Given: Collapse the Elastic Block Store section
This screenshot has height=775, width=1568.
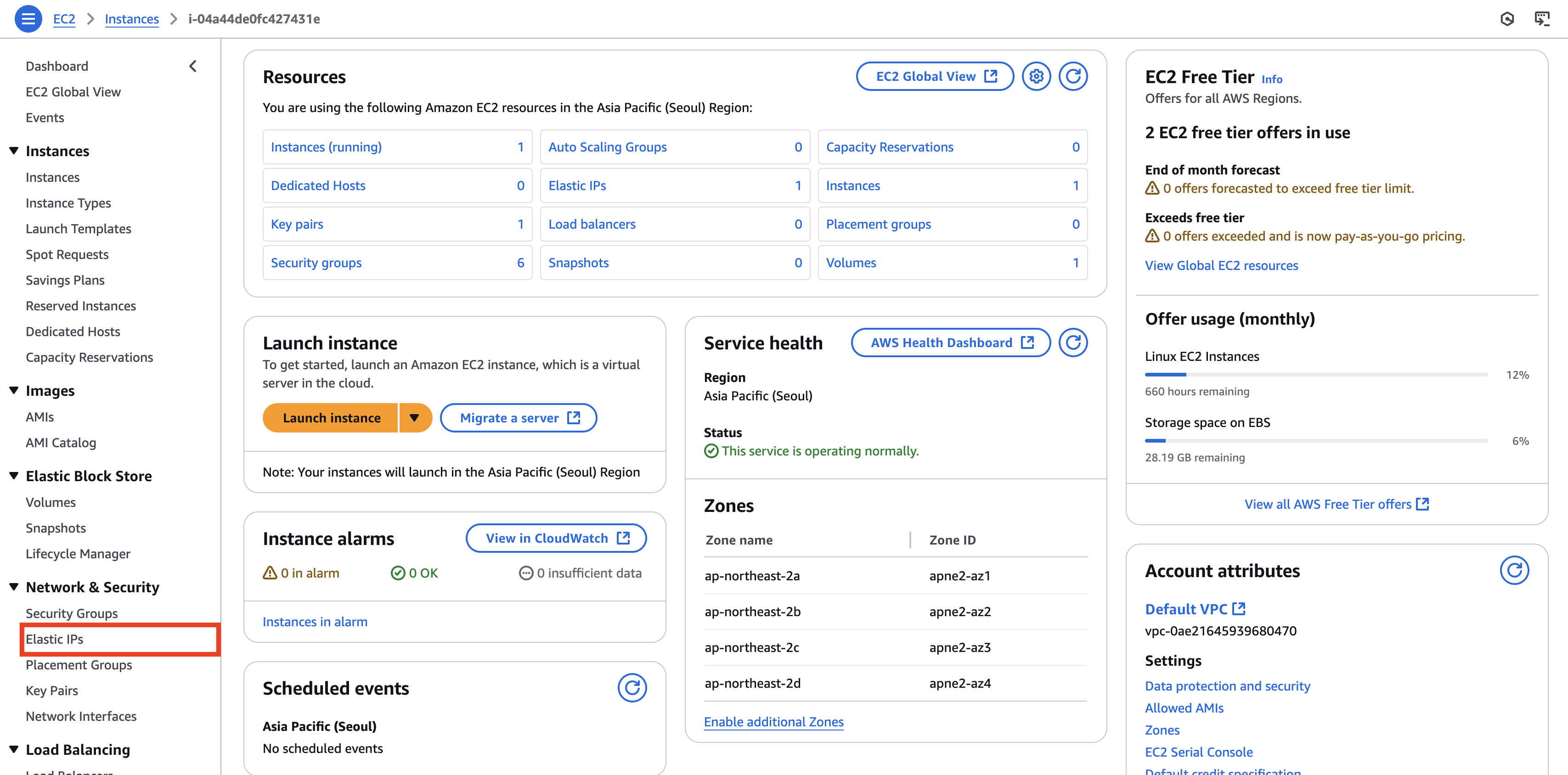Looking at the screenshot, I should point(14,476).
